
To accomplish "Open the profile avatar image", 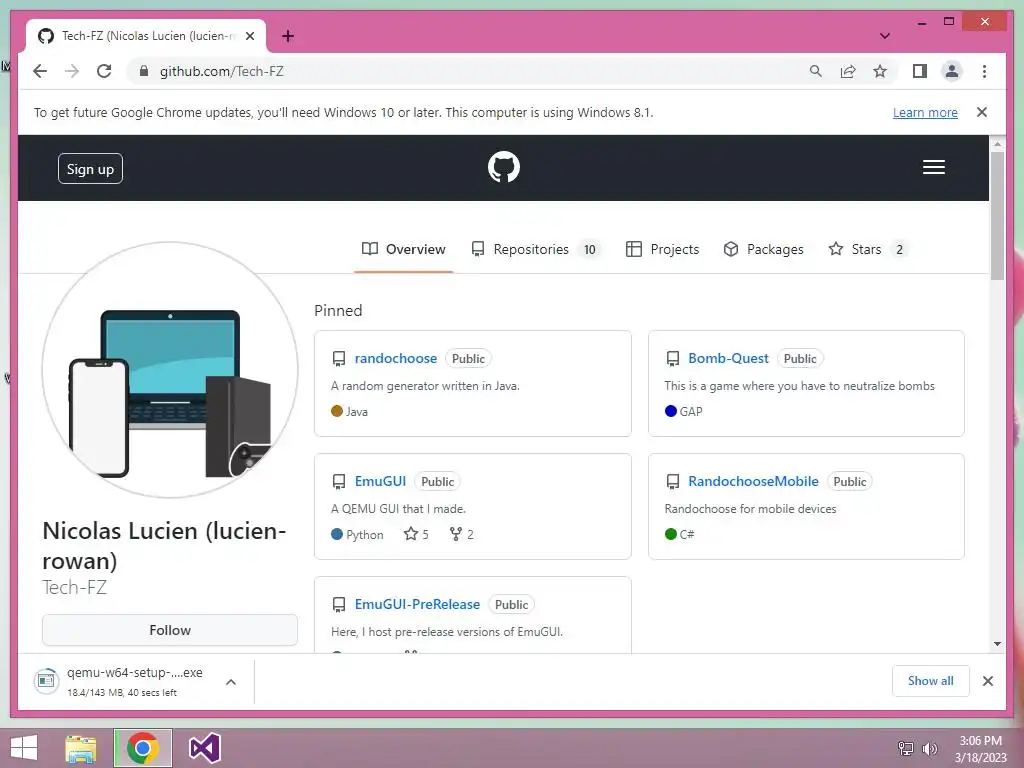I will click(x=170, y=370).
